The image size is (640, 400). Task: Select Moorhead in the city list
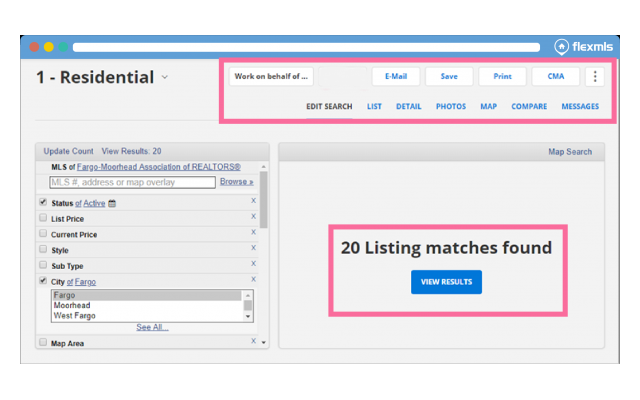pos(71,306)
